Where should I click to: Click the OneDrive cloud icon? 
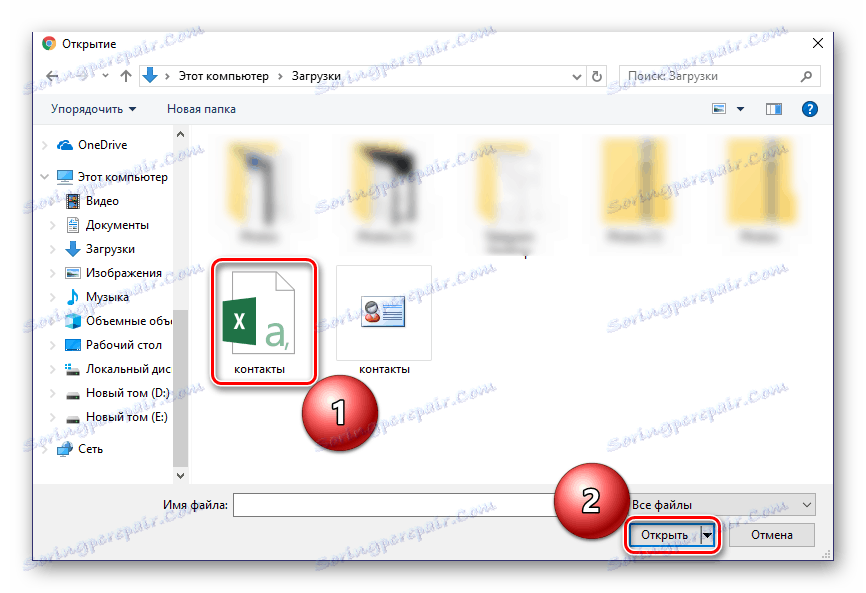coord(65,145)
